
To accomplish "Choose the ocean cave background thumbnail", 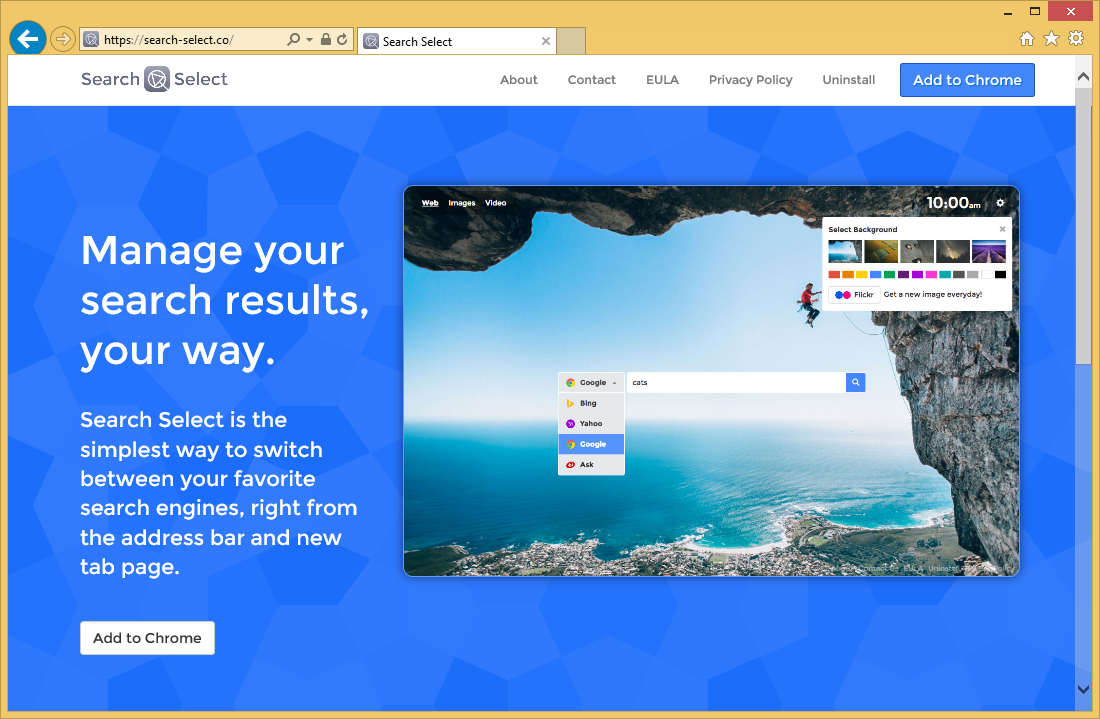I will 845,251.
